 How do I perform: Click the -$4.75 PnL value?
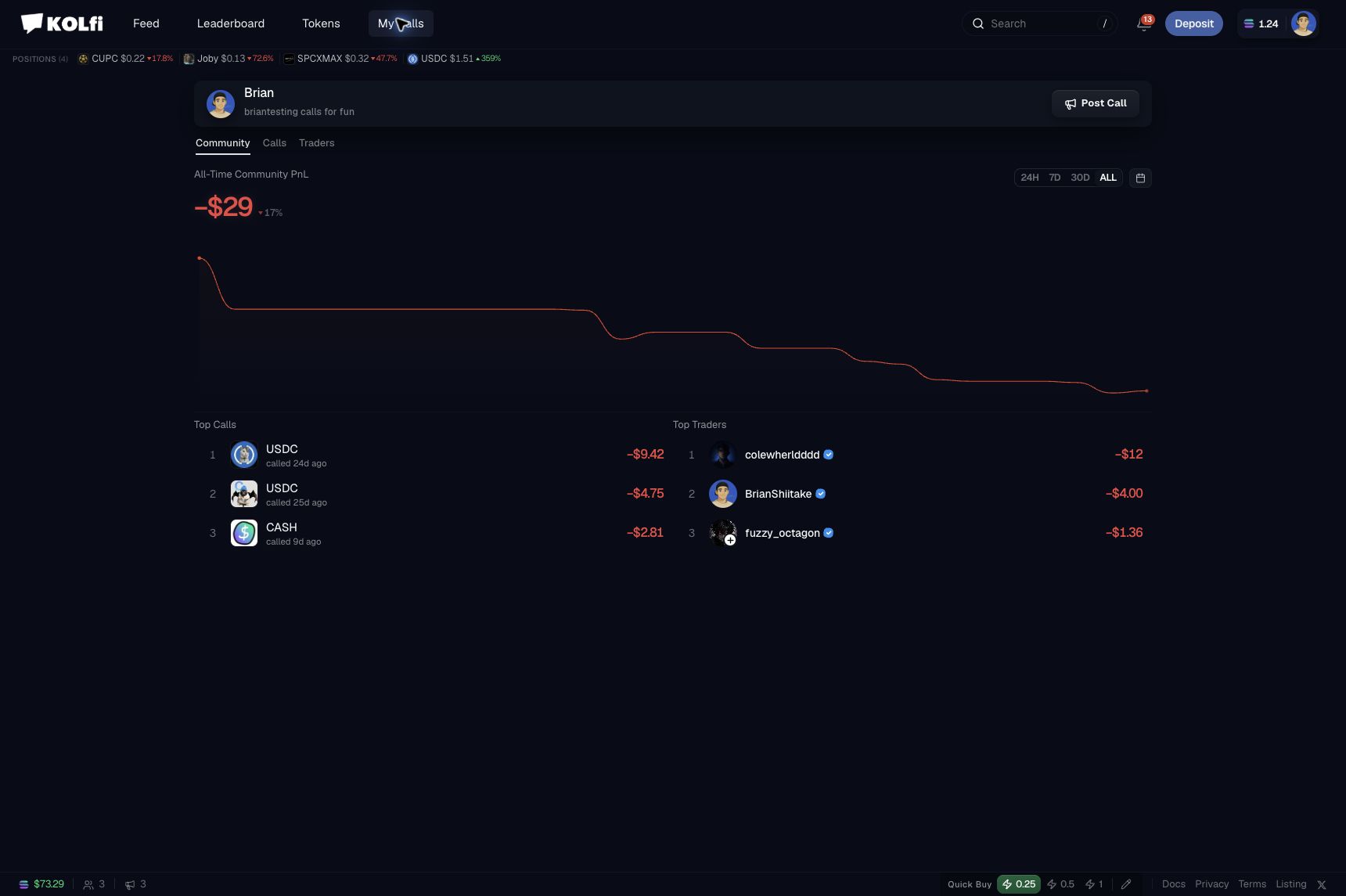click(645, 494)
